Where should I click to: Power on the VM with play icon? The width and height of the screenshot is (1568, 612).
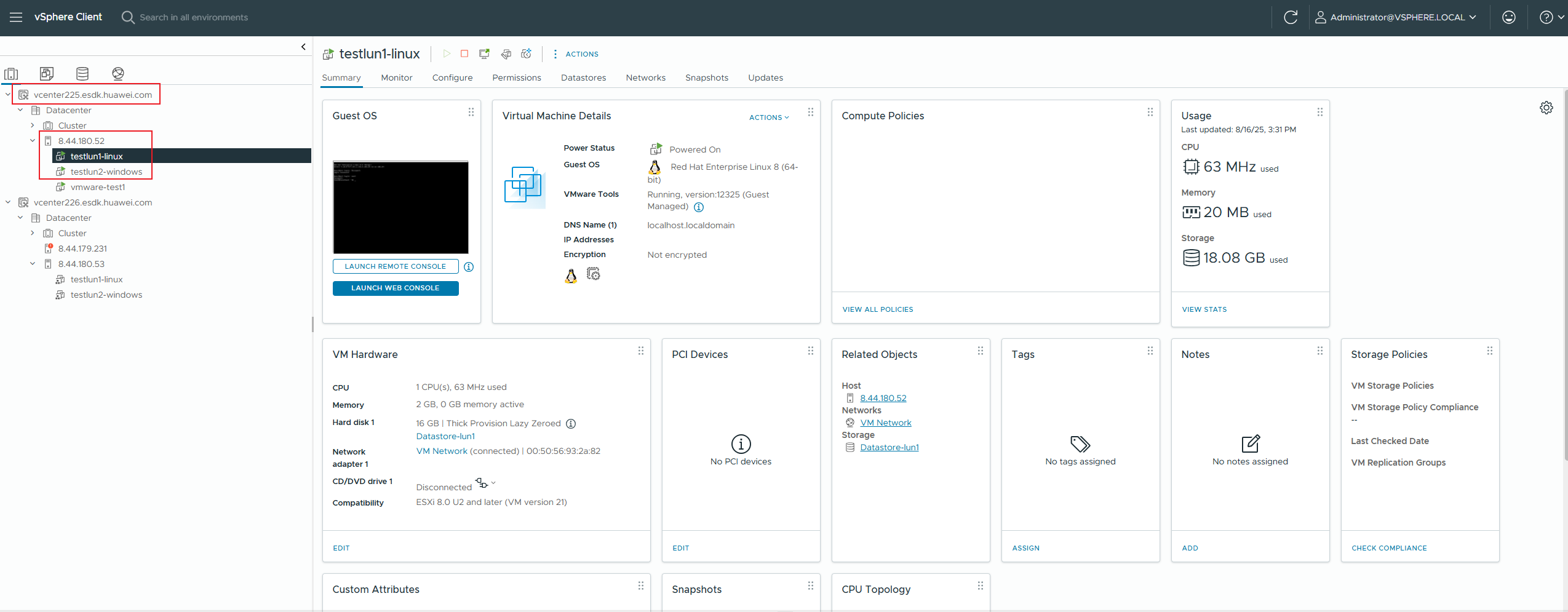coord(447,54)
